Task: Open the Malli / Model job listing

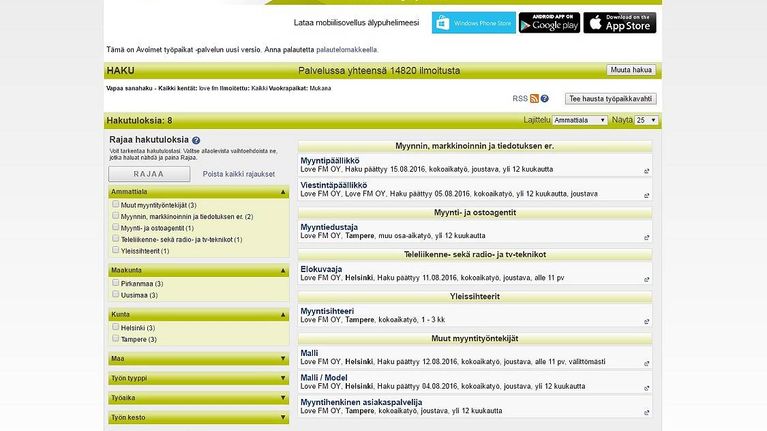Action: [323, 378]
